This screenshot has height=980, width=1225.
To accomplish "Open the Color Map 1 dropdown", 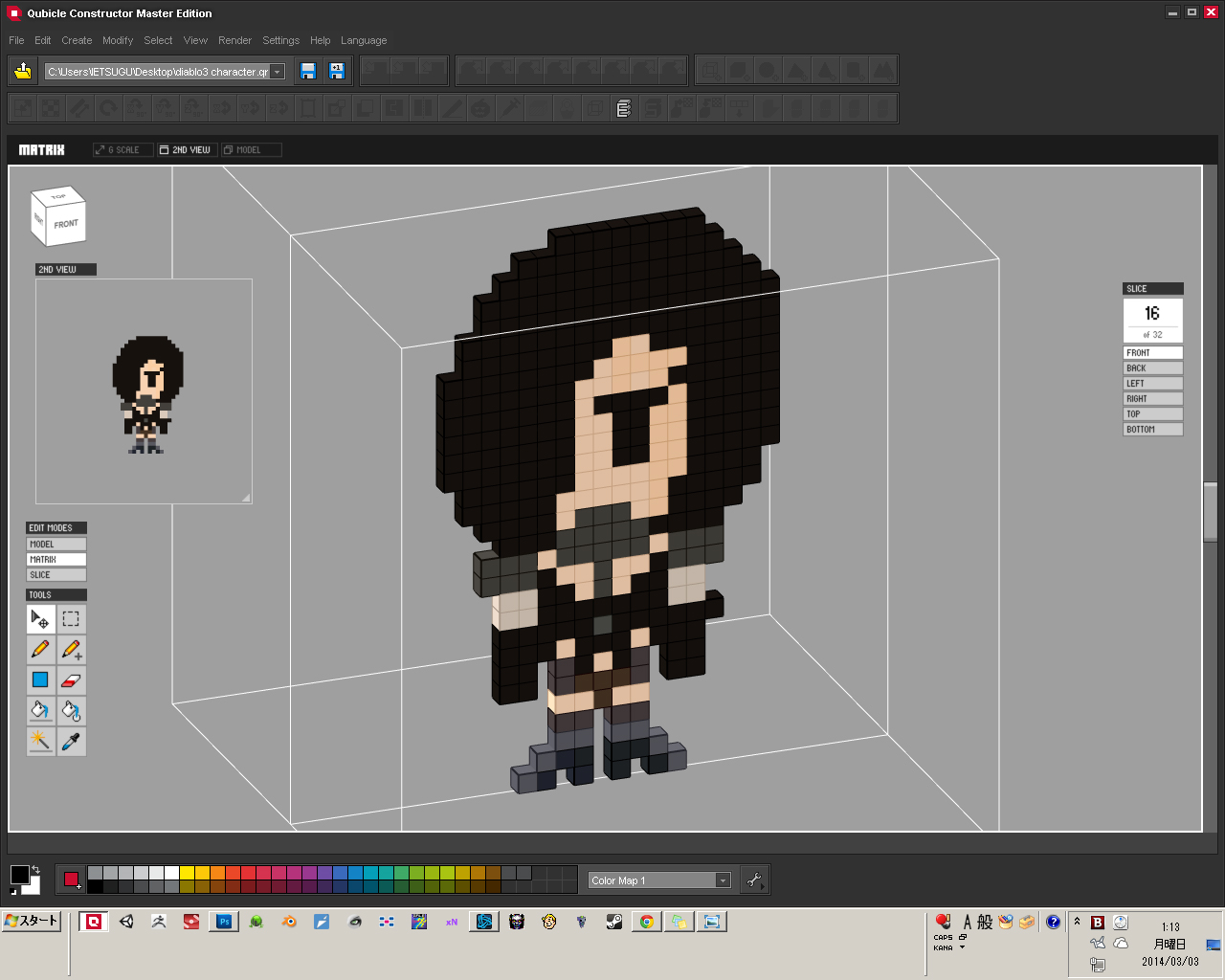I will pyautogui.click(x=723, y=880).
